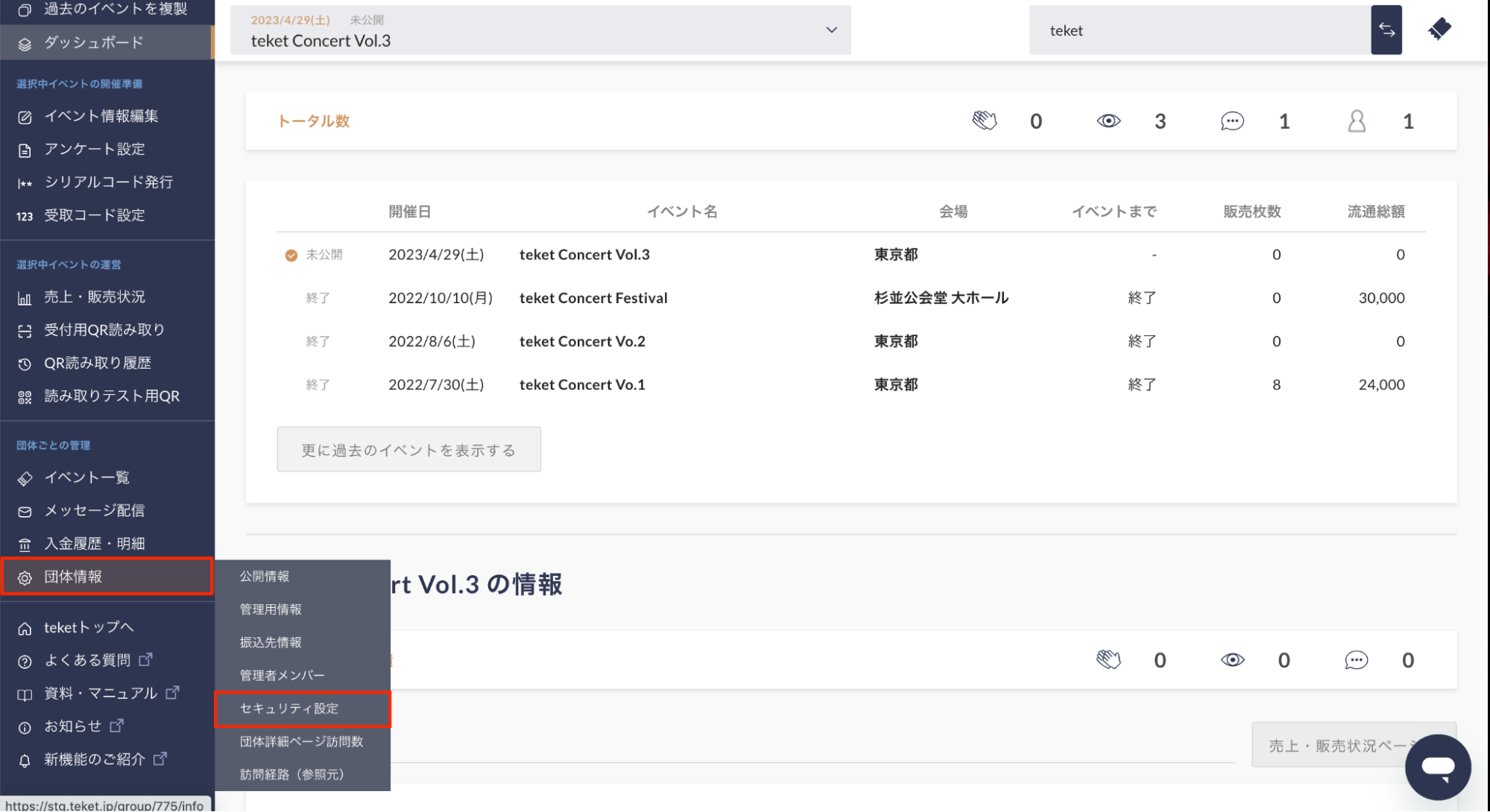Select セキュリティ設定 from submenu
1490x812 pixels.
point(303,708)
